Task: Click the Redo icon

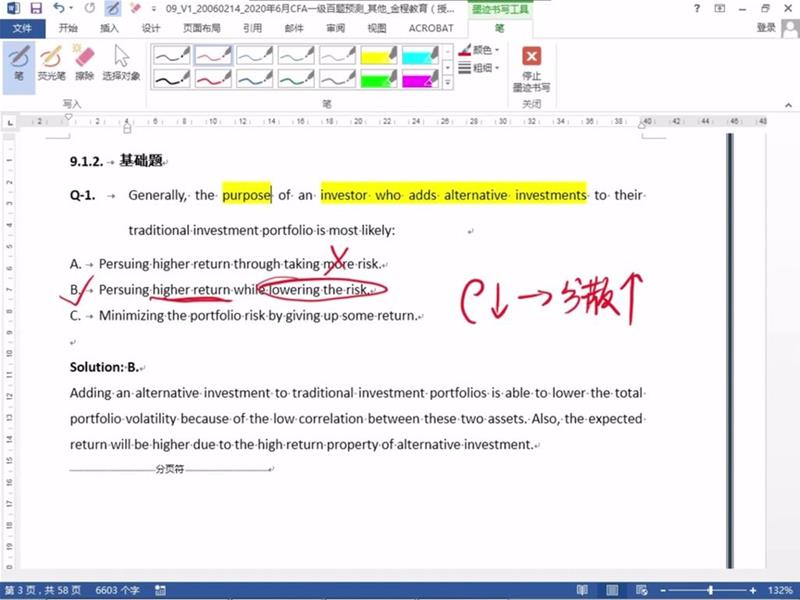Action: point(90,8)
